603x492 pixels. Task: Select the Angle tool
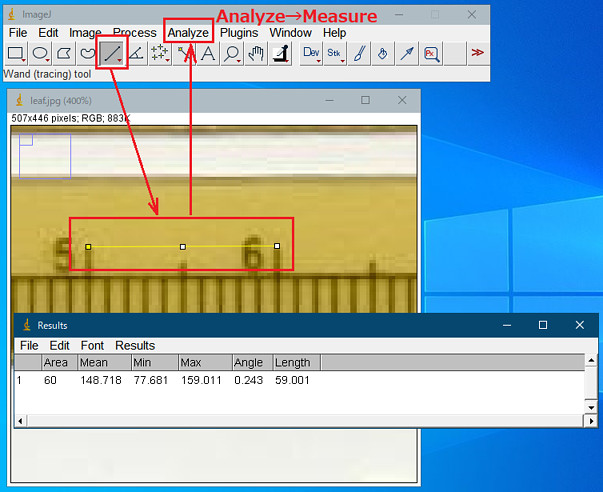tap(136, 53)
